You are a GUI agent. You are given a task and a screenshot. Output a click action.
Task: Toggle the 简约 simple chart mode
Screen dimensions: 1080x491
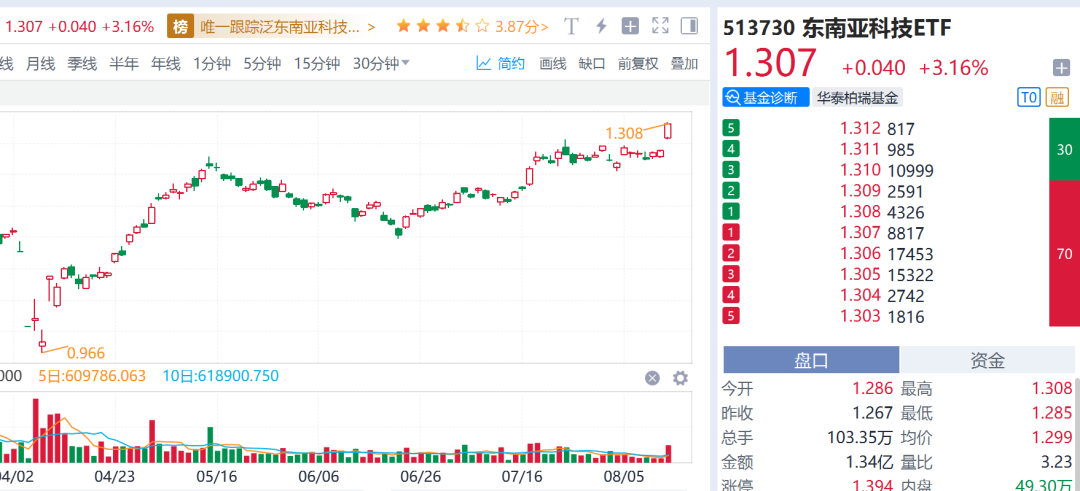click(x=501, y=64)
